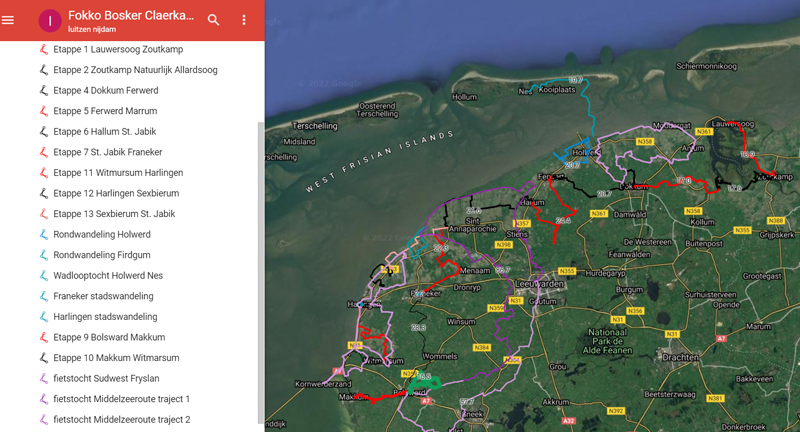Click the Schiermonnikoog label on map
This screenshot has height=432, width=800.
(706, 66)
